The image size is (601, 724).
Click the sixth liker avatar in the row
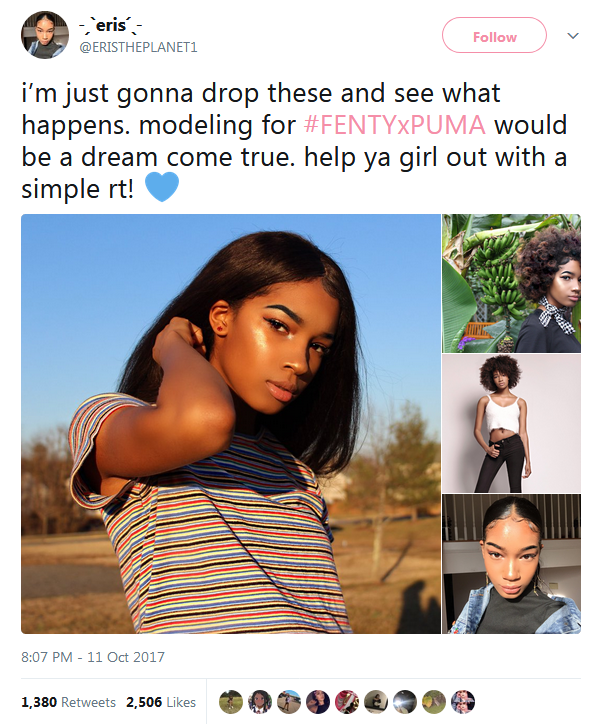pyautogui.click(x=376, y=702)
